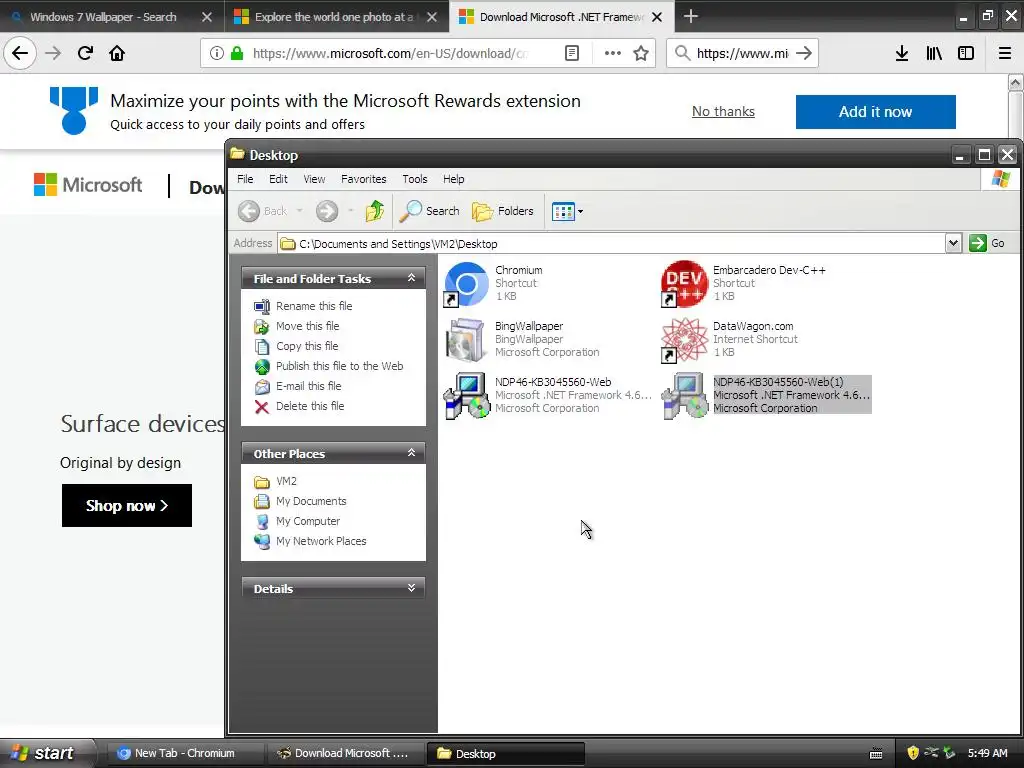
Task: Open Explorer Tools menu
Action: (x=414, y=179)
